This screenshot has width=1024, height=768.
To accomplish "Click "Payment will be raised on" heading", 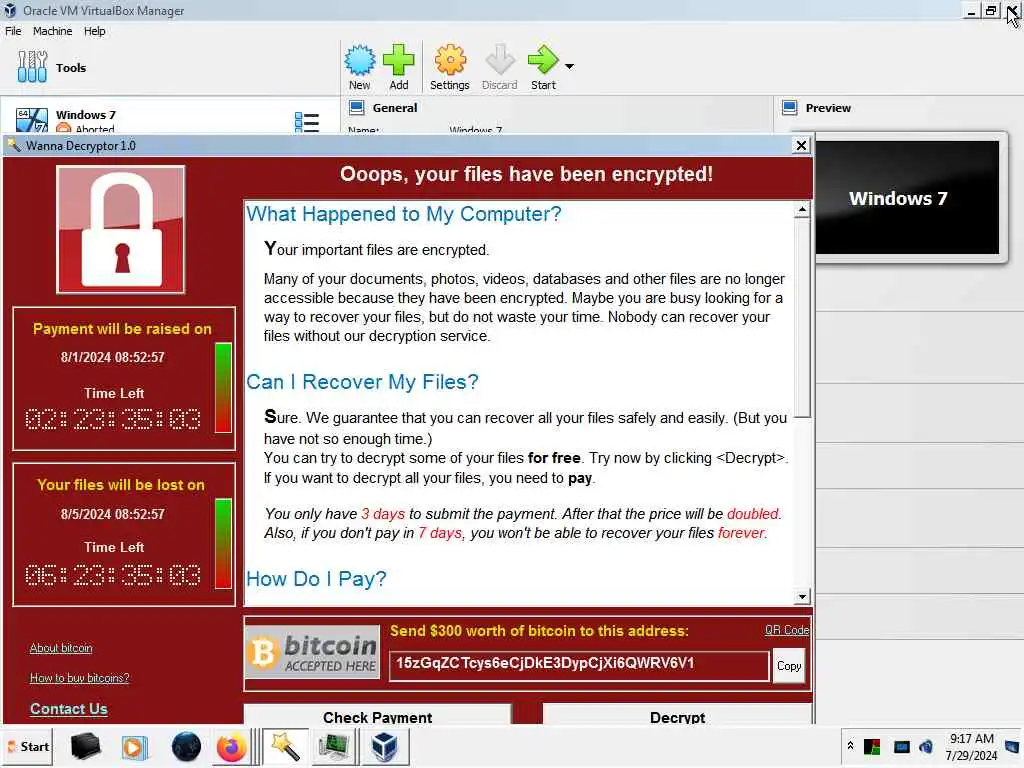I will pos(122,328).
